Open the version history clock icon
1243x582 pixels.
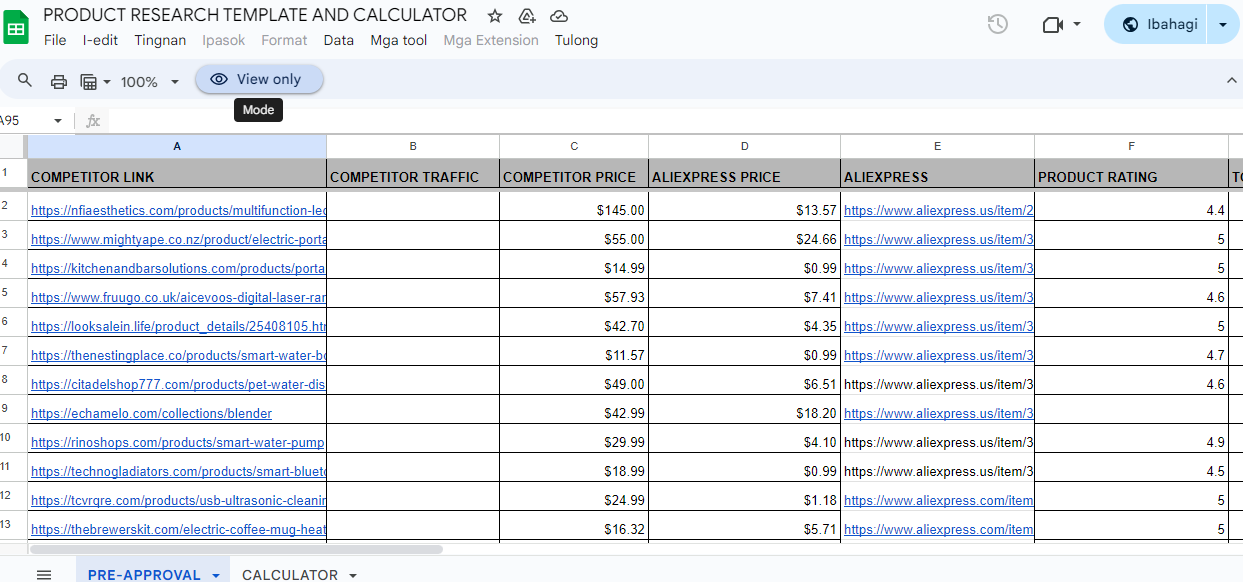click(997, 24)
